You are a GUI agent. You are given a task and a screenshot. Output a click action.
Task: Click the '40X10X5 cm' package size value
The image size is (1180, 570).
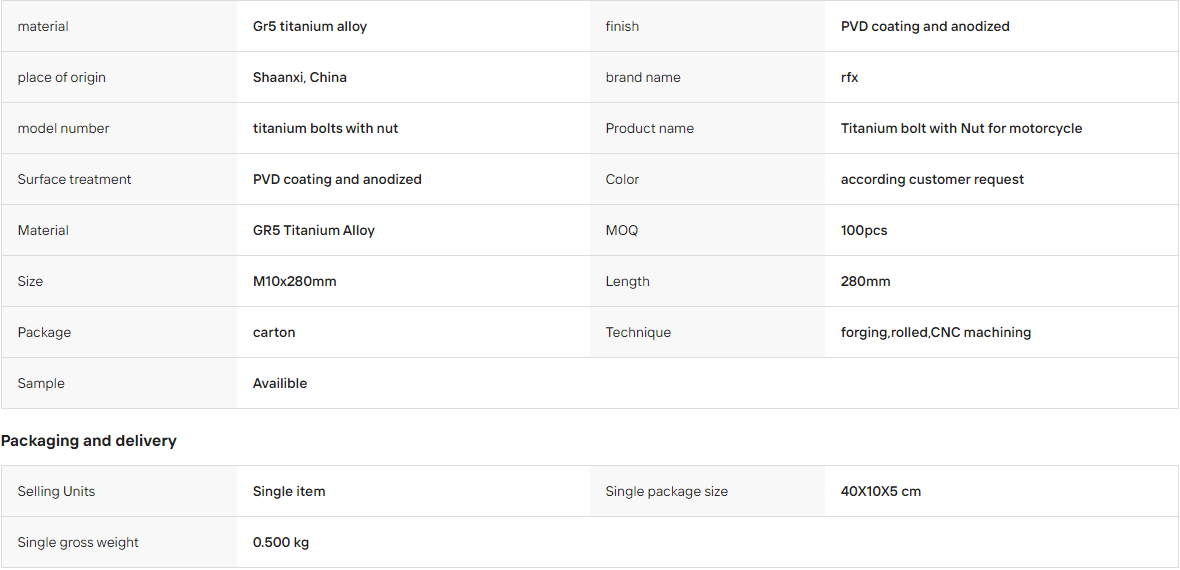point(880,492)
